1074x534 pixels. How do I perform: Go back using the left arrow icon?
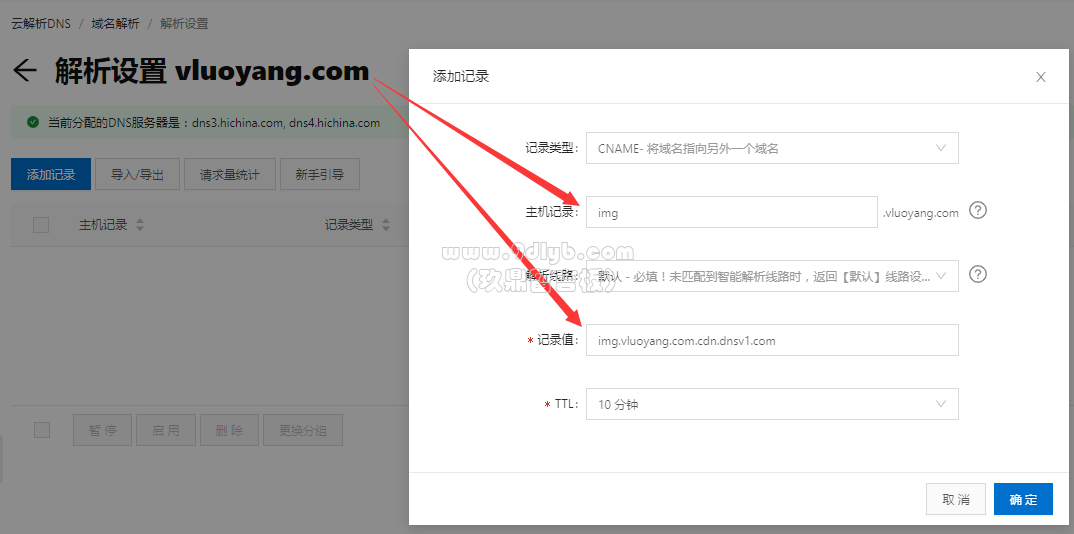(x=25, y=71)
